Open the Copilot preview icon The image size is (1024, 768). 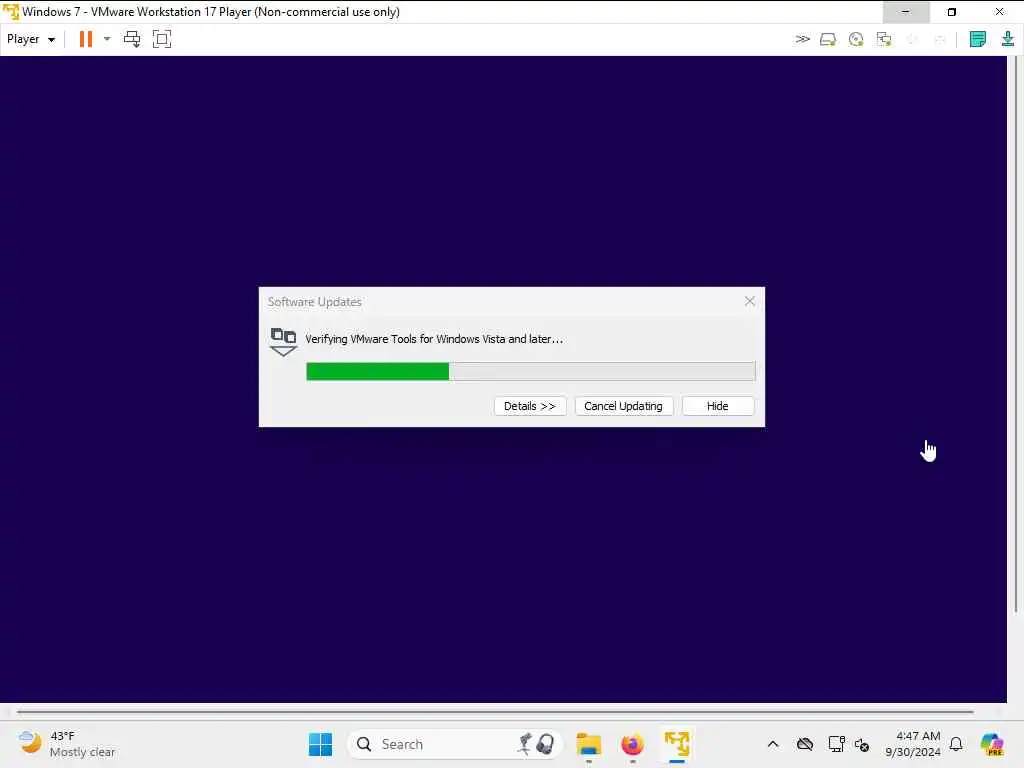pos(991,744)
